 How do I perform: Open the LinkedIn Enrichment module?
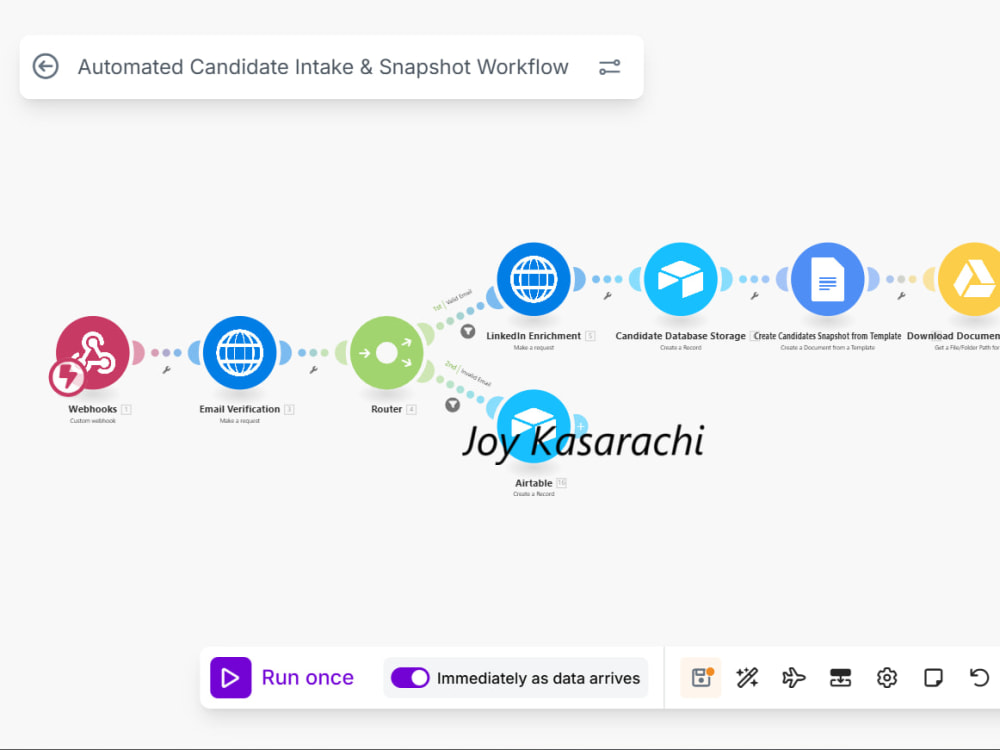pos(534,279)
